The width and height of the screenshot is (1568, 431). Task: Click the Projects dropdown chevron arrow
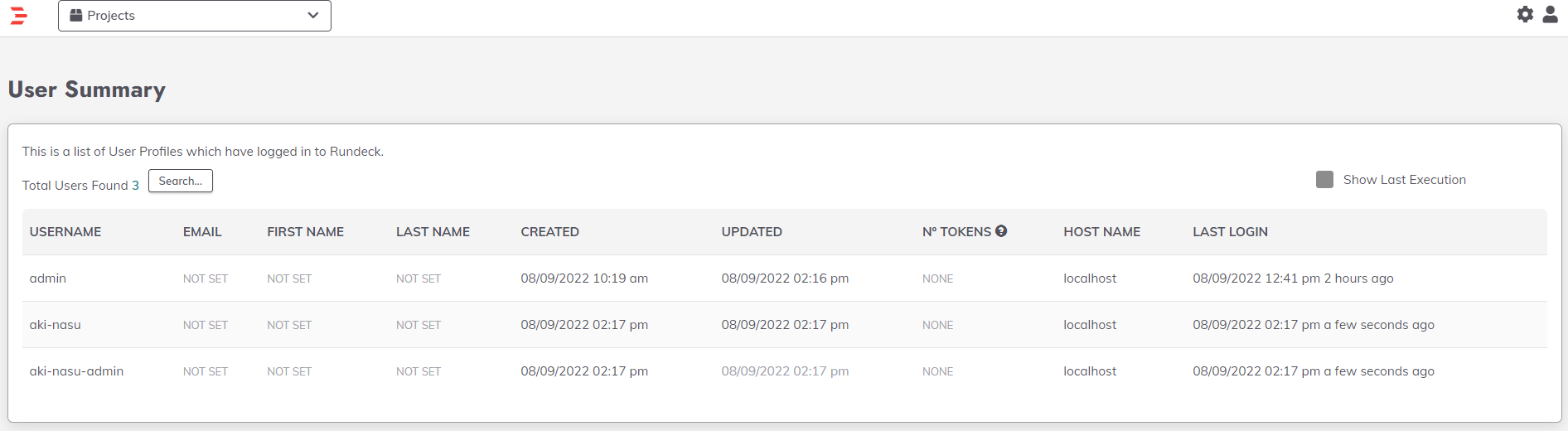point(312,16)
